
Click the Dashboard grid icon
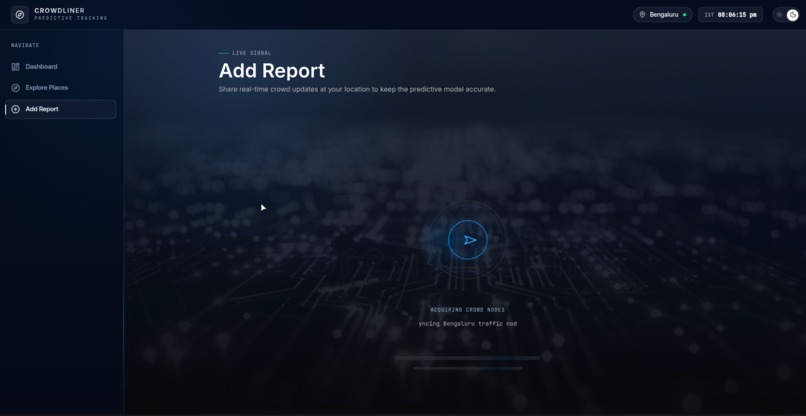pos(15,67)
